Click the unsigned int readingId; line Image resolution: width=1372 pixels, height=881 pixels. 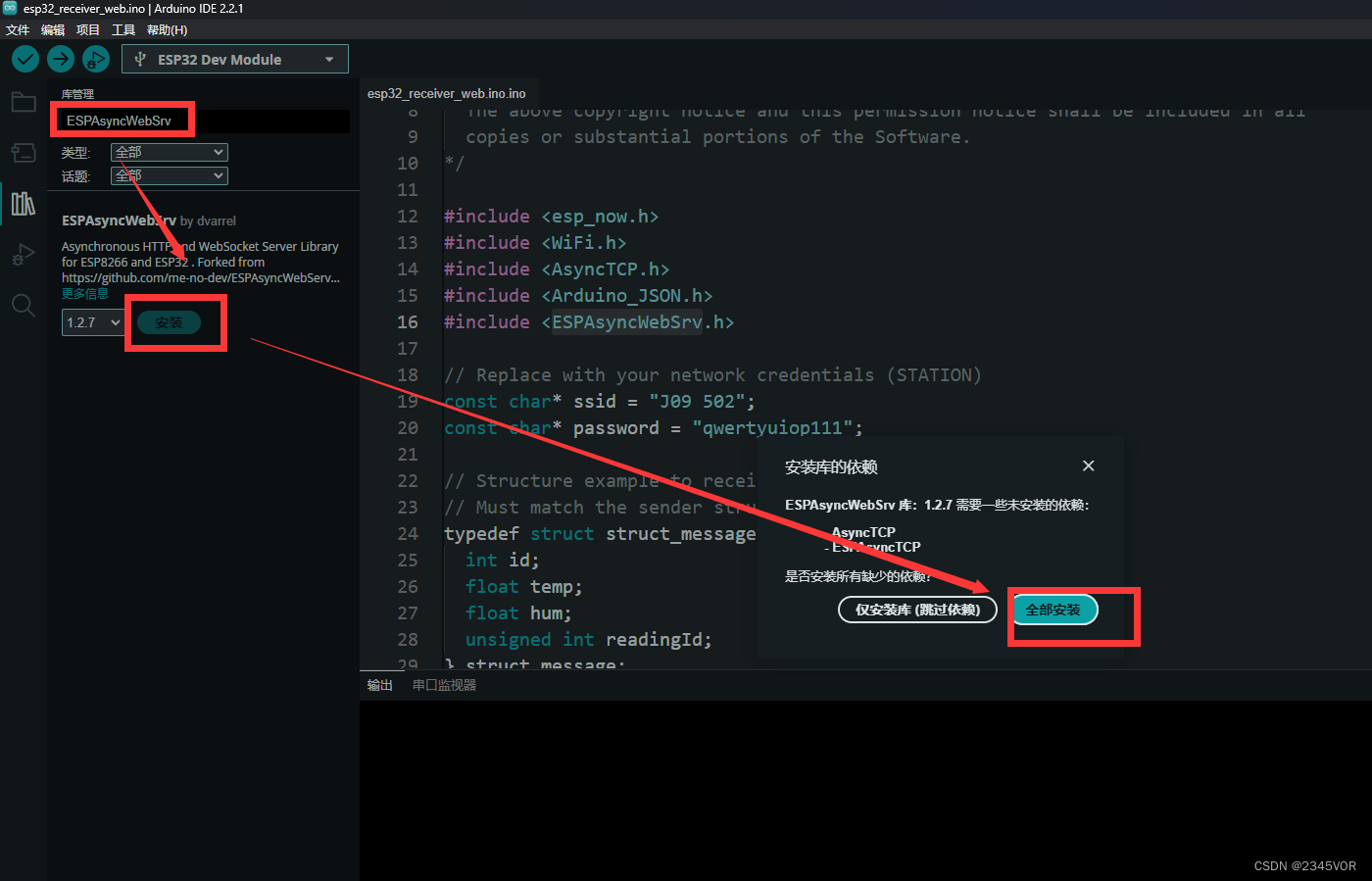(589, 639)
